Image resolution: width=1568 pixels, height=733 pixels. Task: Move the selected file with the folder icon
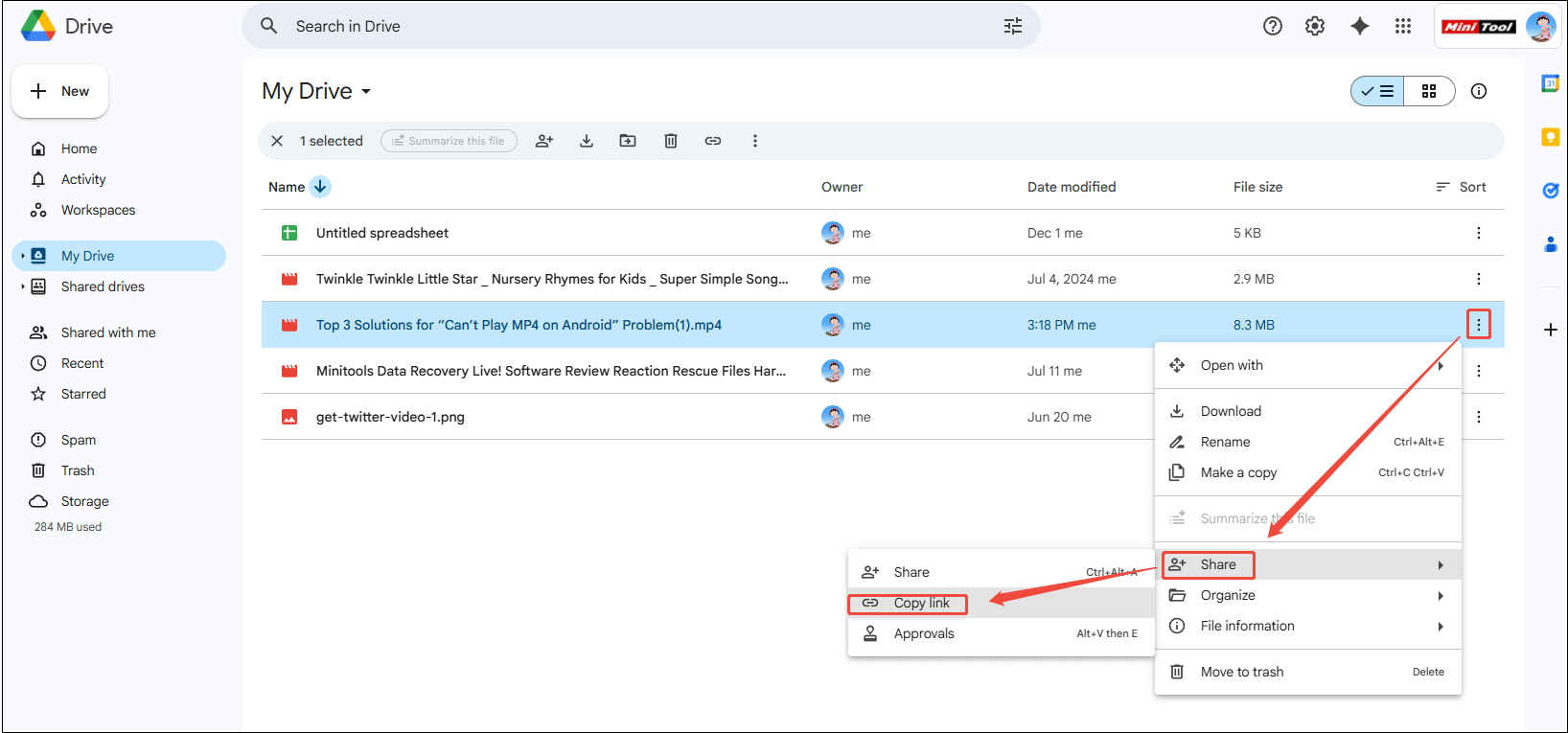628,141
